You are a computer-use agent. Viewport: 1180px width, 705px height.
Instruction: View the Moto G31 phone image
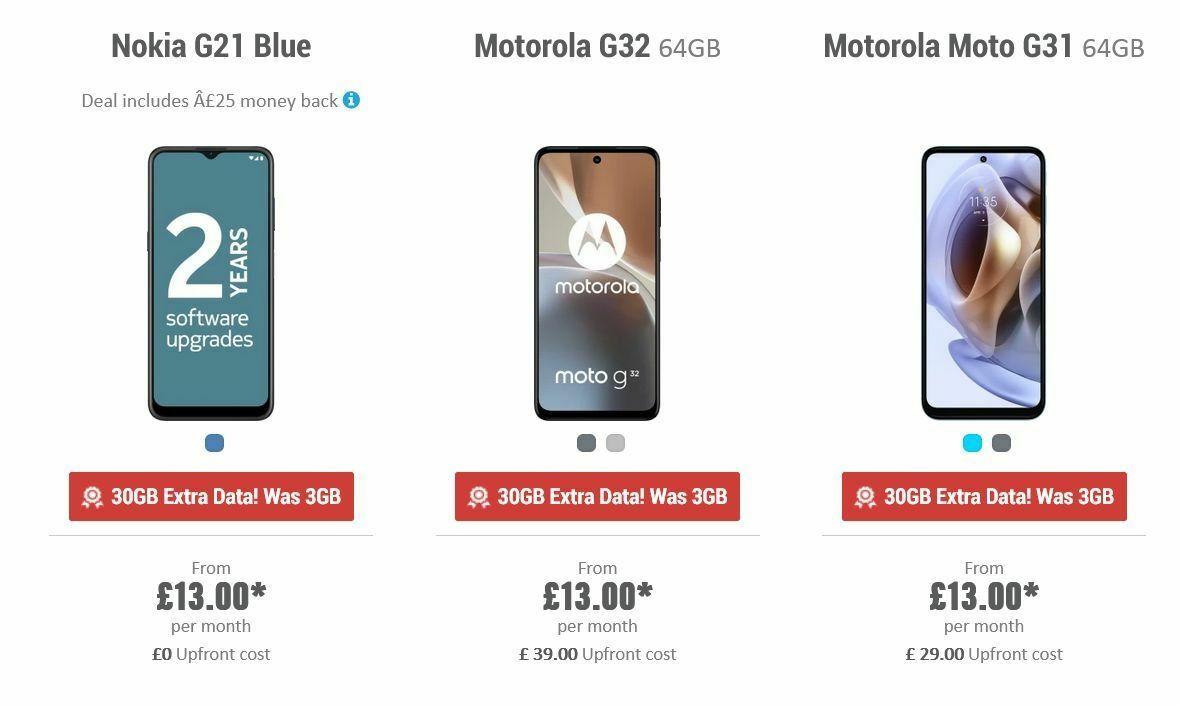983,285
